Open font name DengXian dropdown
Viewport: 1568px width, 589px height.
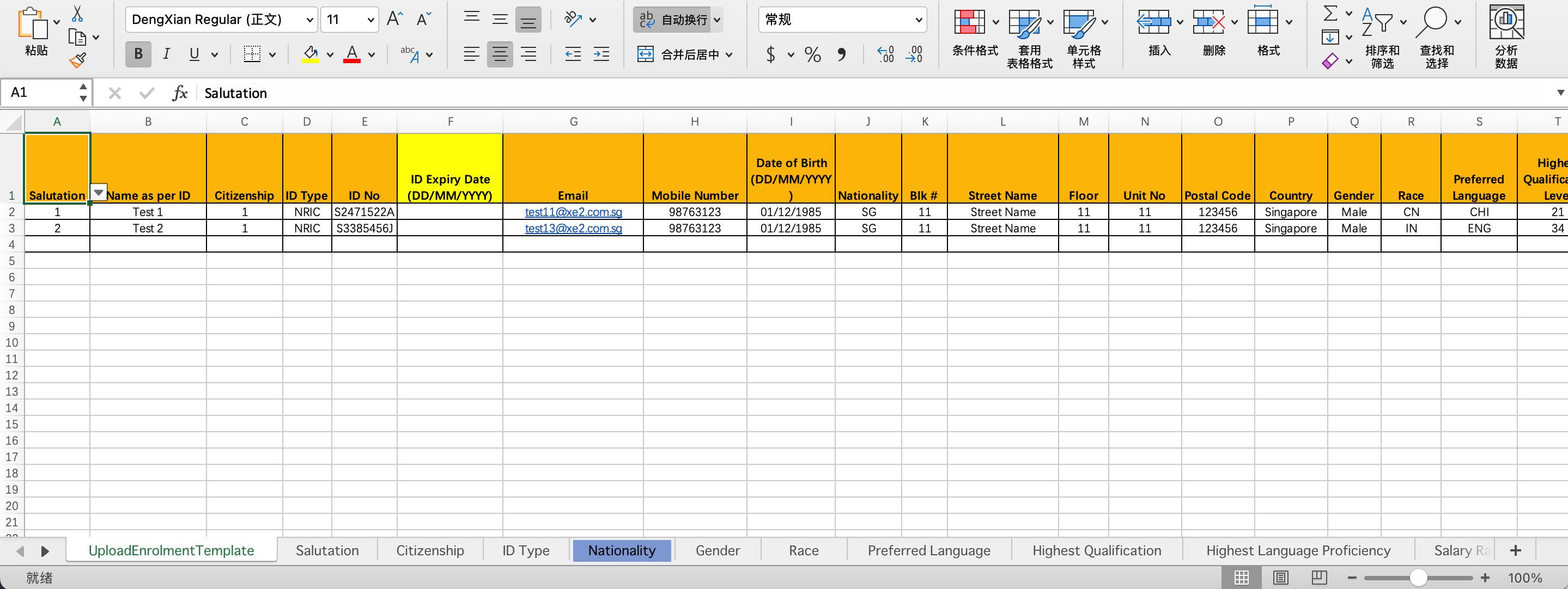tap(309, 20)
